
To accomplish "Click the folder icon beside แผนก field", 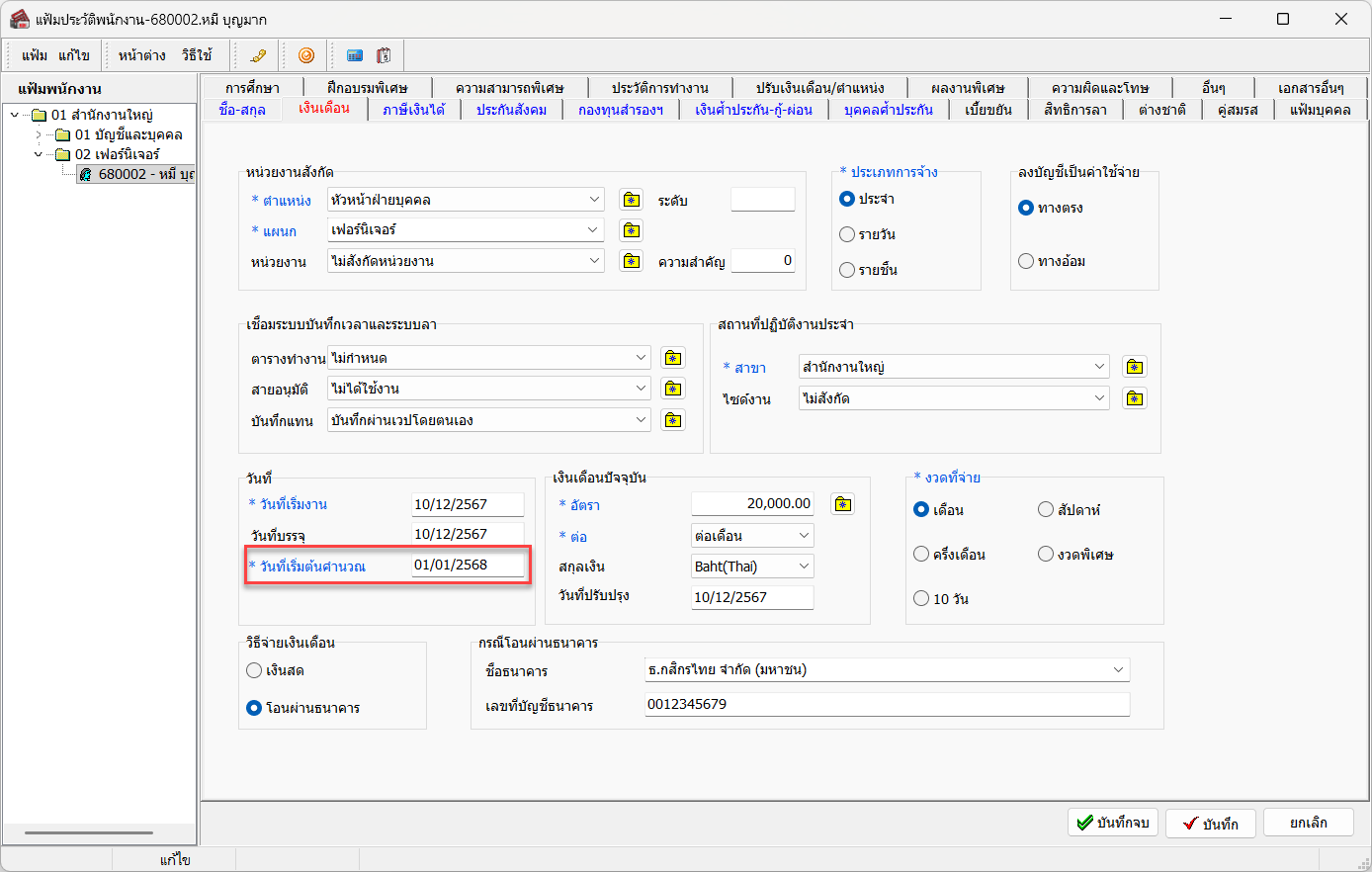I will (x=631, y=230).
